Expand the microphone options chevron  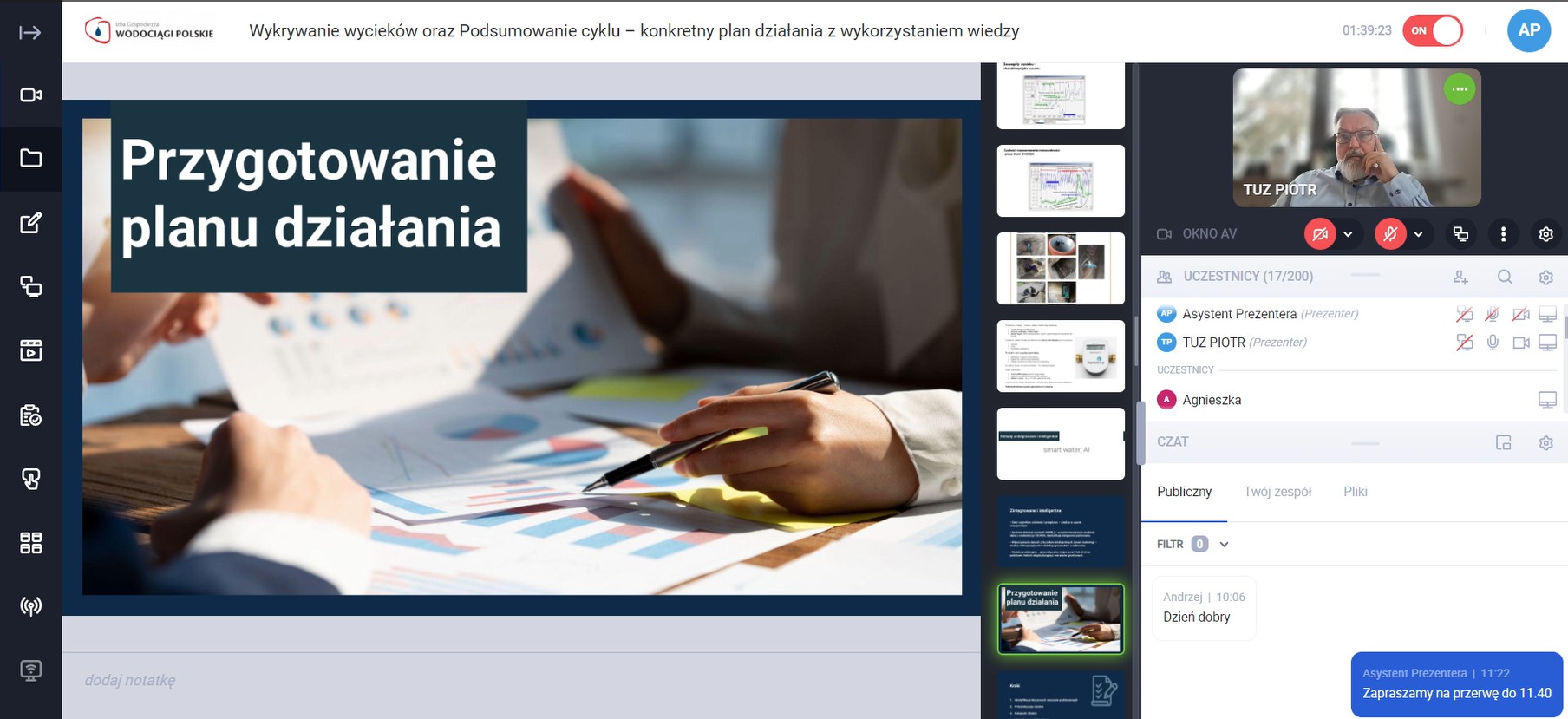(x=1418, y=234)
